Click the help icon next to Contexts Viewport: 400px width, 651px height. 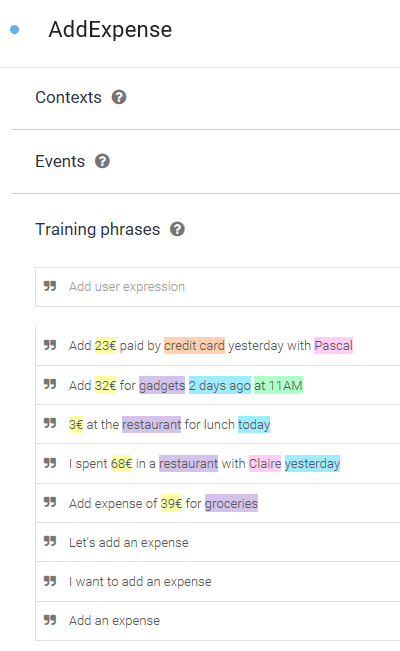click(x=119, y=97)
